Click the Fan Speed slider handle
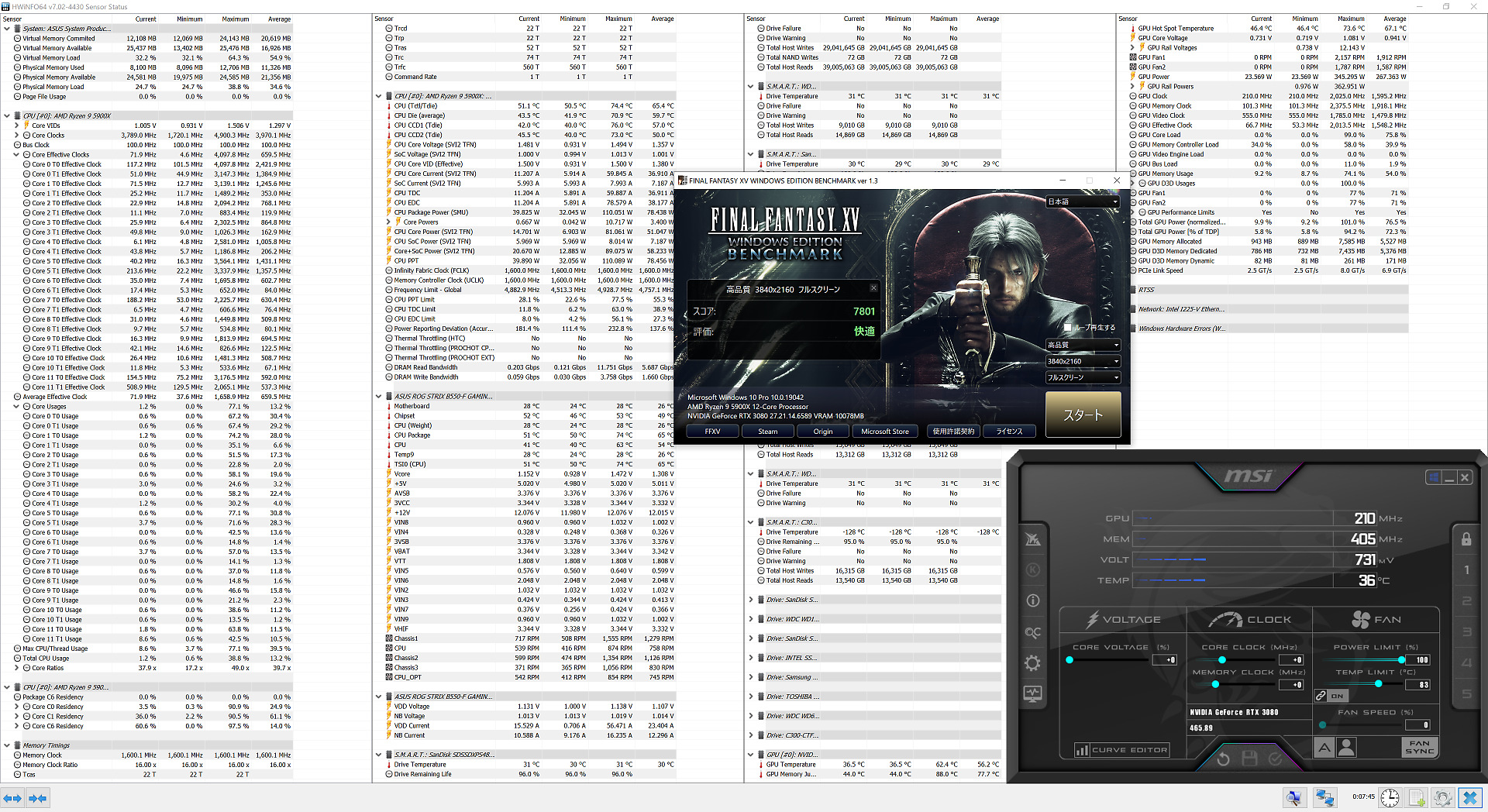Viewport: 1488px width, 812px height. (x=1322, y=725)
